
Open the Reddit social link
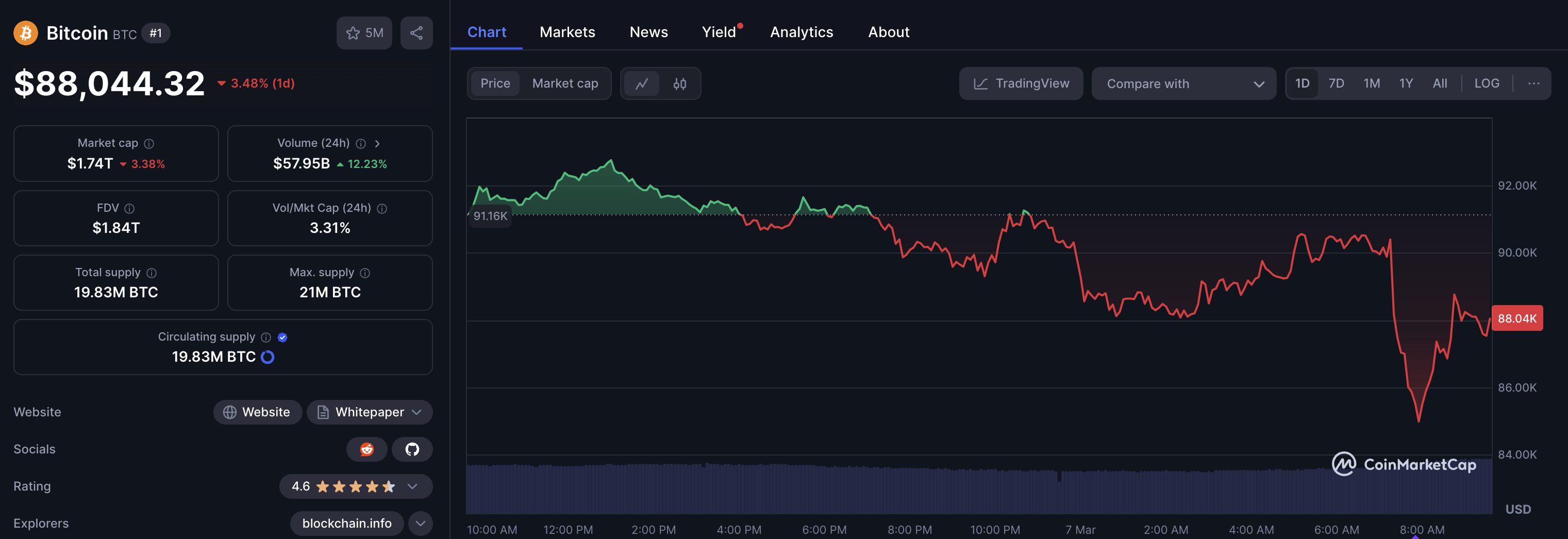pos(366,449)
